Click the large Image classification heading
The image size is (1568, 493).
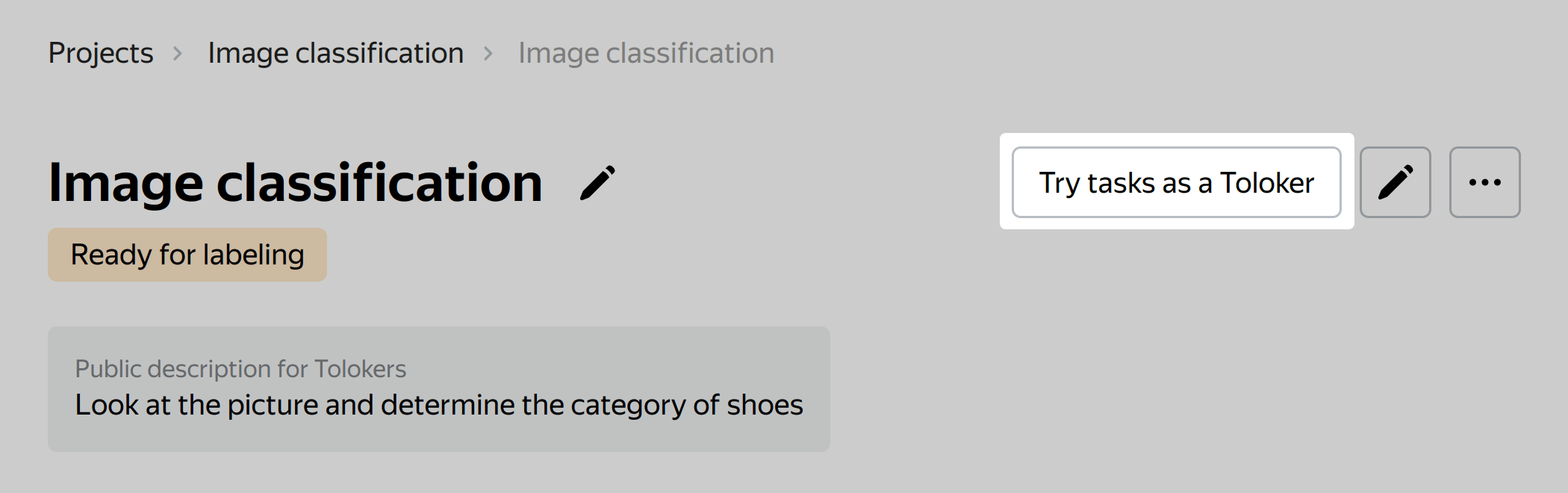pos(296,183)
